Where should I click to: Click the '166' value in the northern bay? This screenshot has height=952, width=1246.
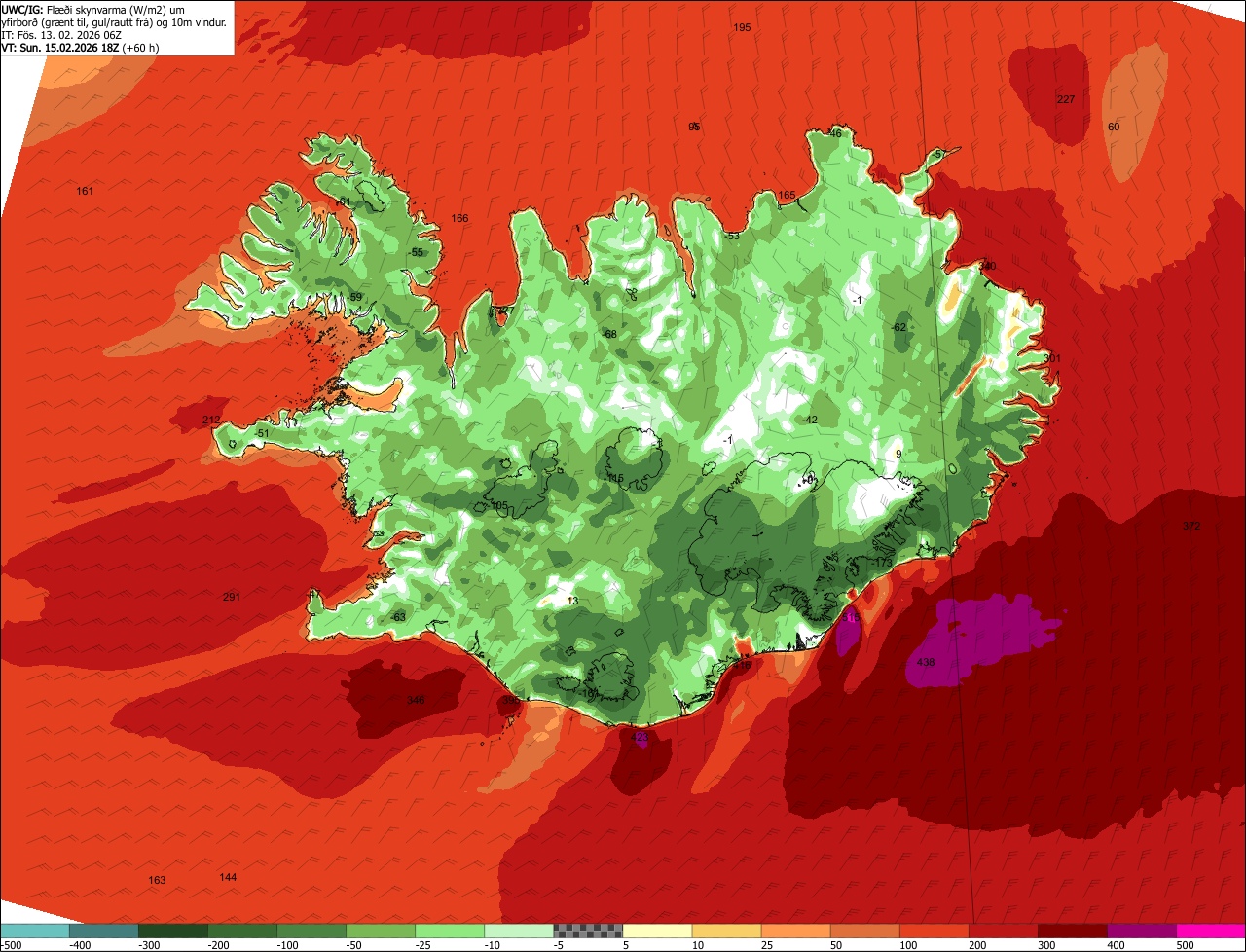(x=459, y=218)
